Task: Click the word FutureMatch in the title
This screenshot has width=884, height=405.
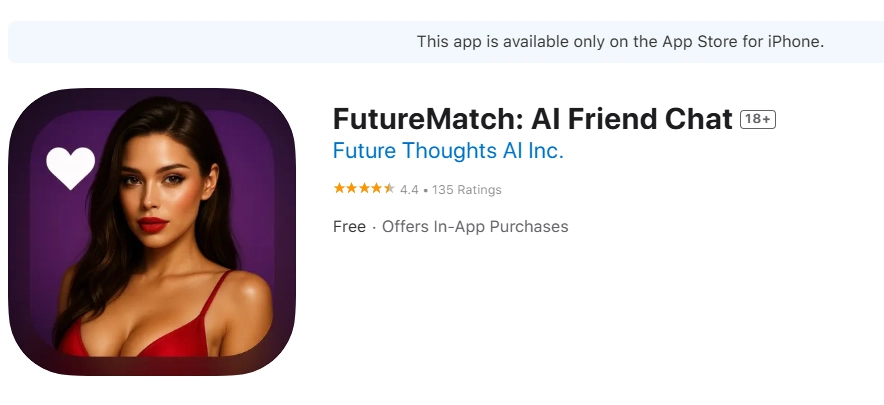Action: [x=431, y=120]
